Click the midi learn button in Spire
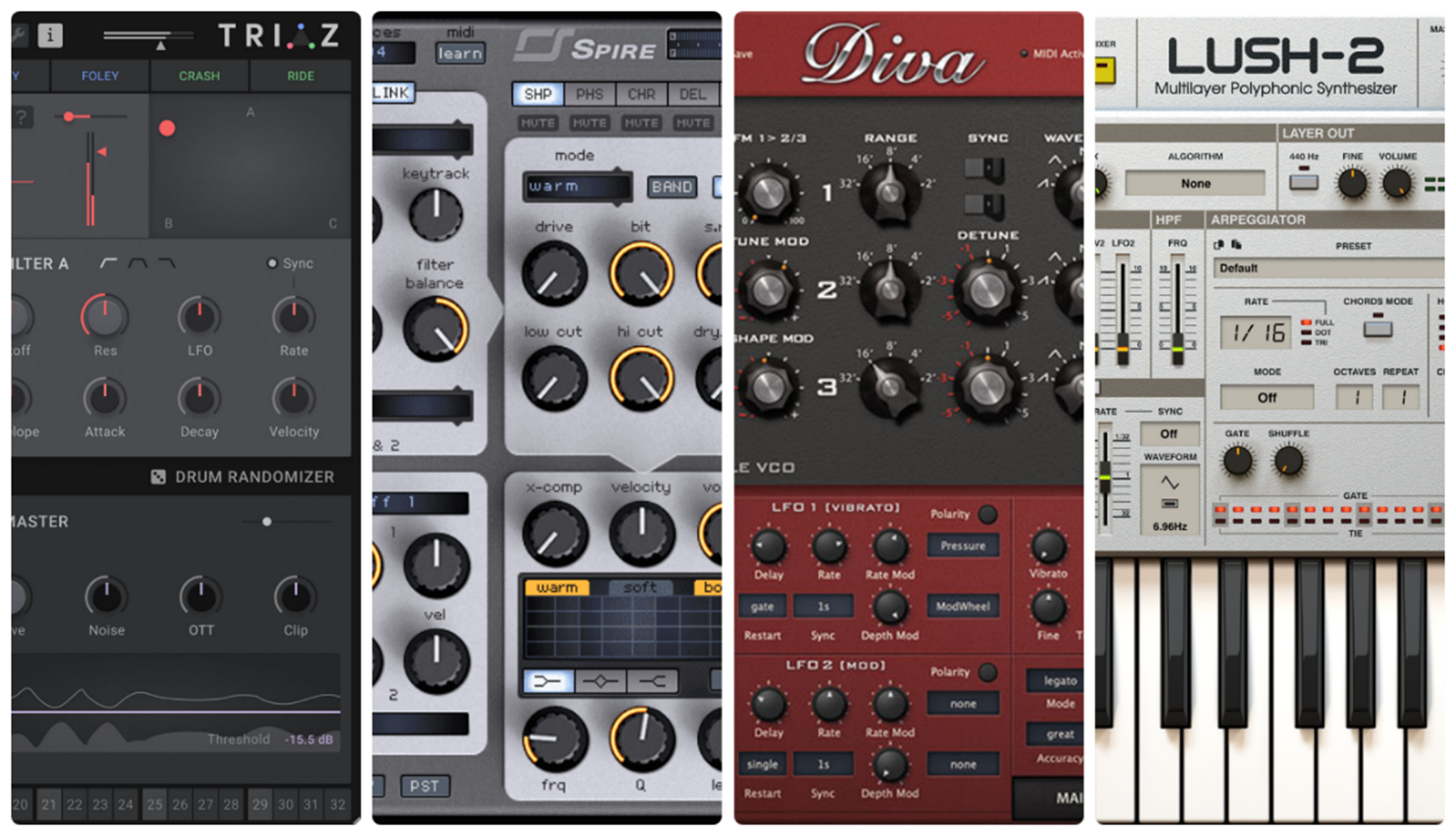Viewport: 1456px width, 836px height. [x=460, y=53]
